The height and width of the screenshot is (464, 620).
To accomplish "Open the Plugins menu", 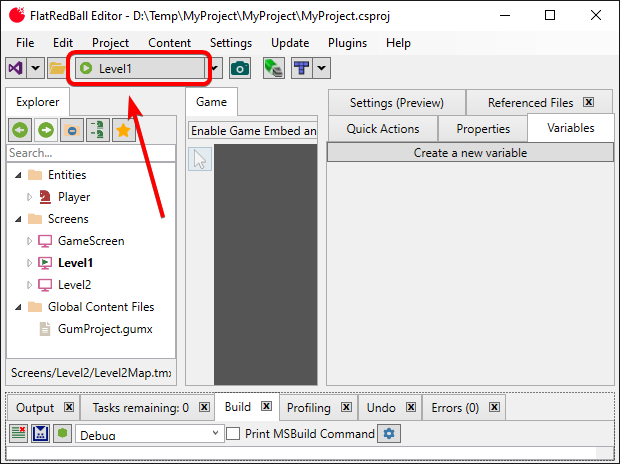I will (347, 43).
